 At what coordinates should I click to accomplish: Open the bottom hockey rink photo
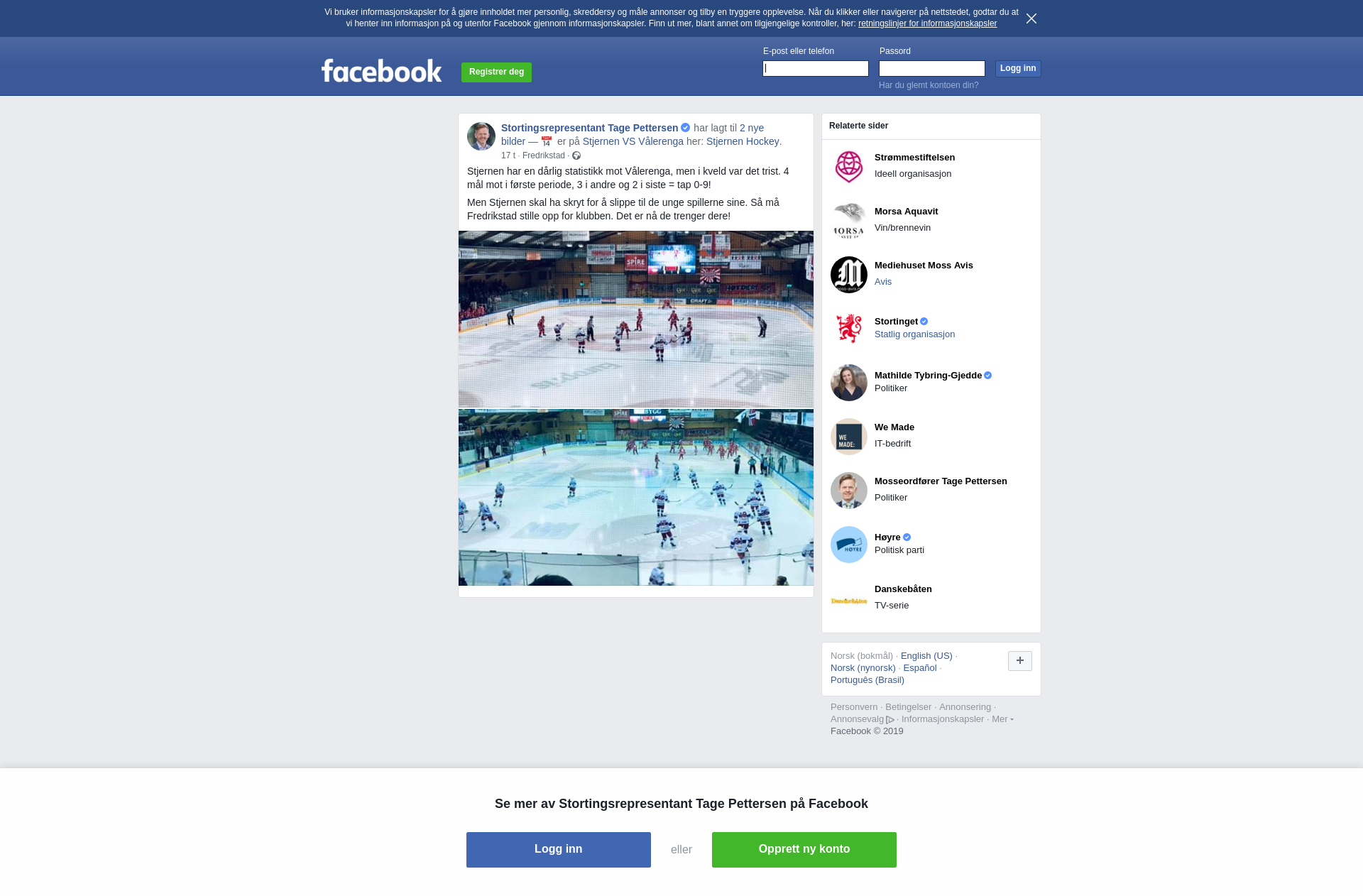click(x=636, y=497)
